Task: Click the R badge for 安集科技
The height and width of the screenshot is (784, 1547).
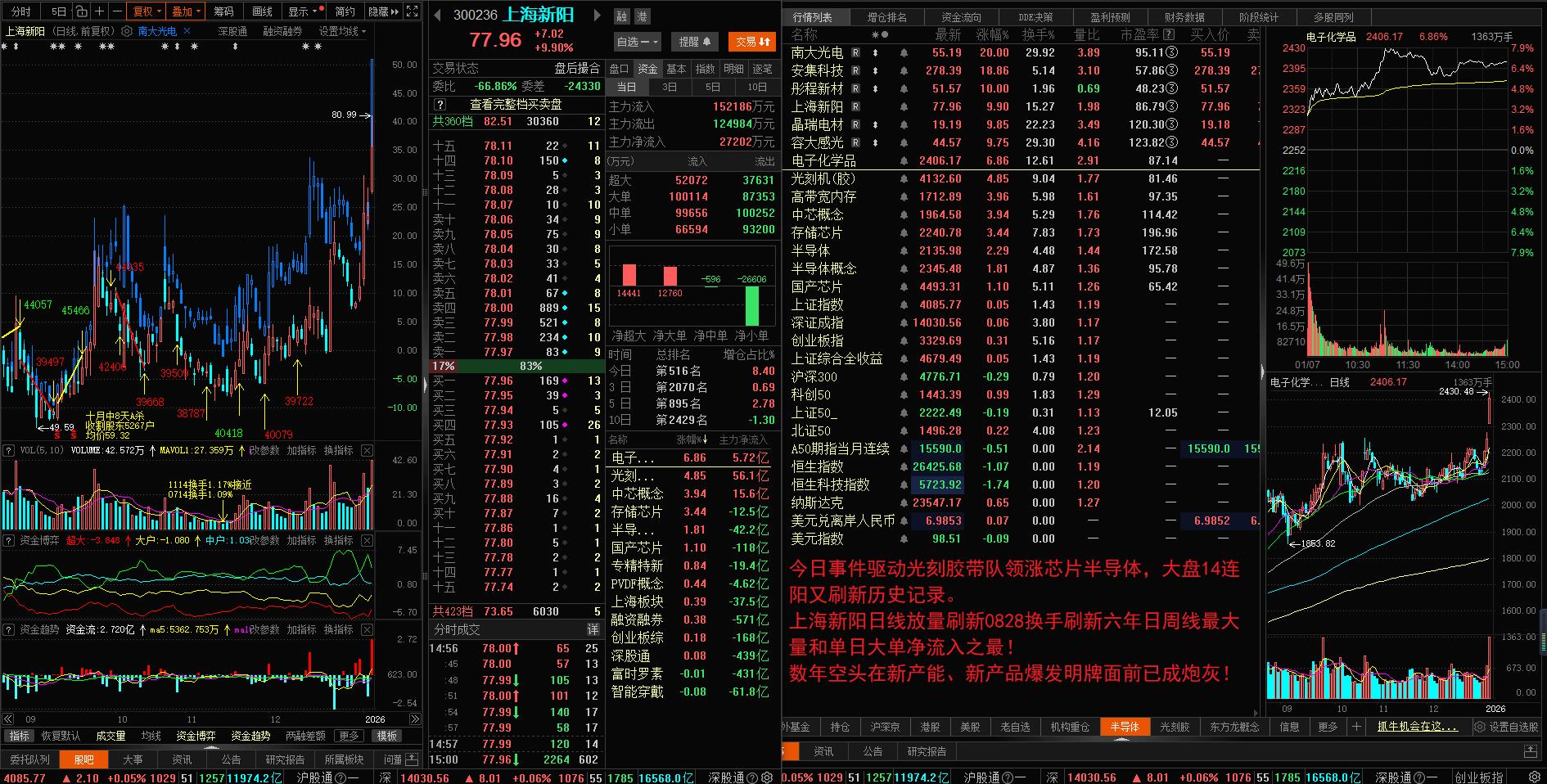Action: point(856,70)
